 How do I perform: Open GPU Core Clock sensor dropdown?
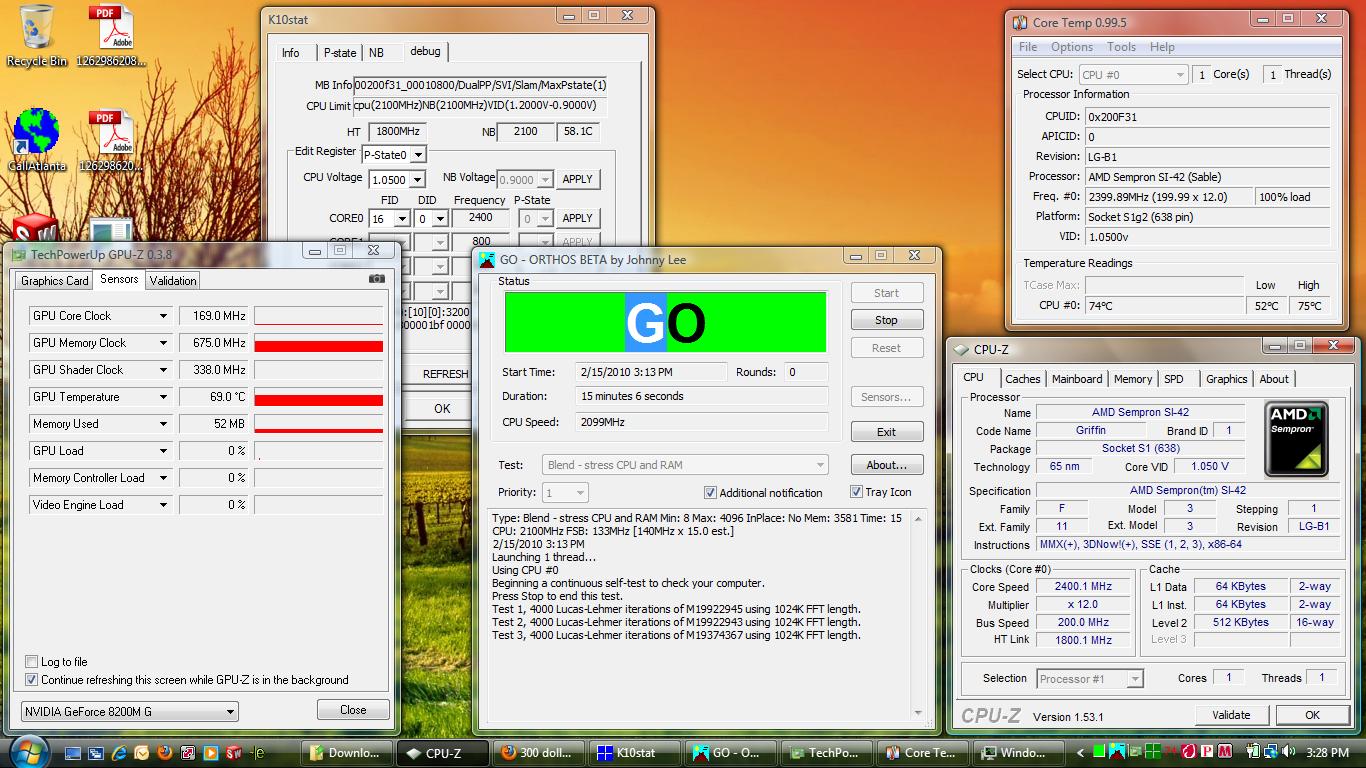[163, 316]
